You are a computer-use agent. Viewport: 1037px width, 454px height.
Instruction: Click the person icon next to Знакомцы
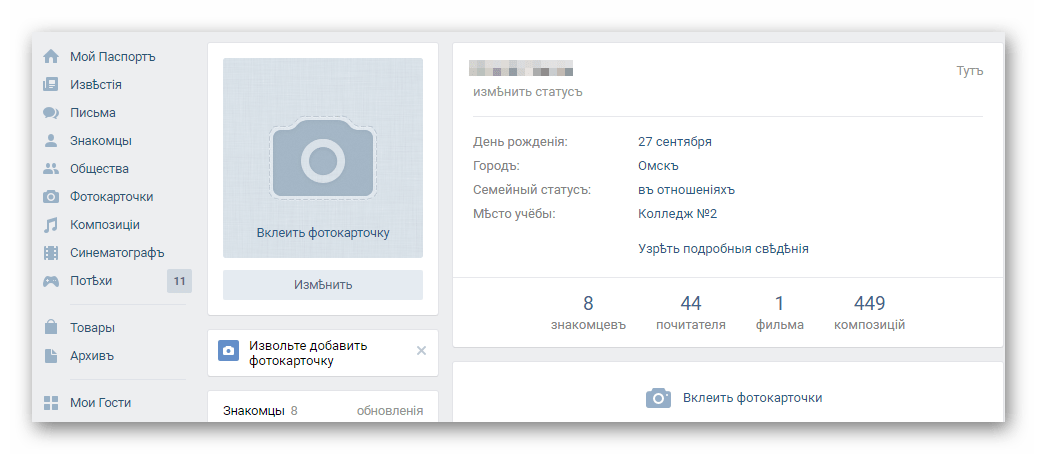[51, 141]
